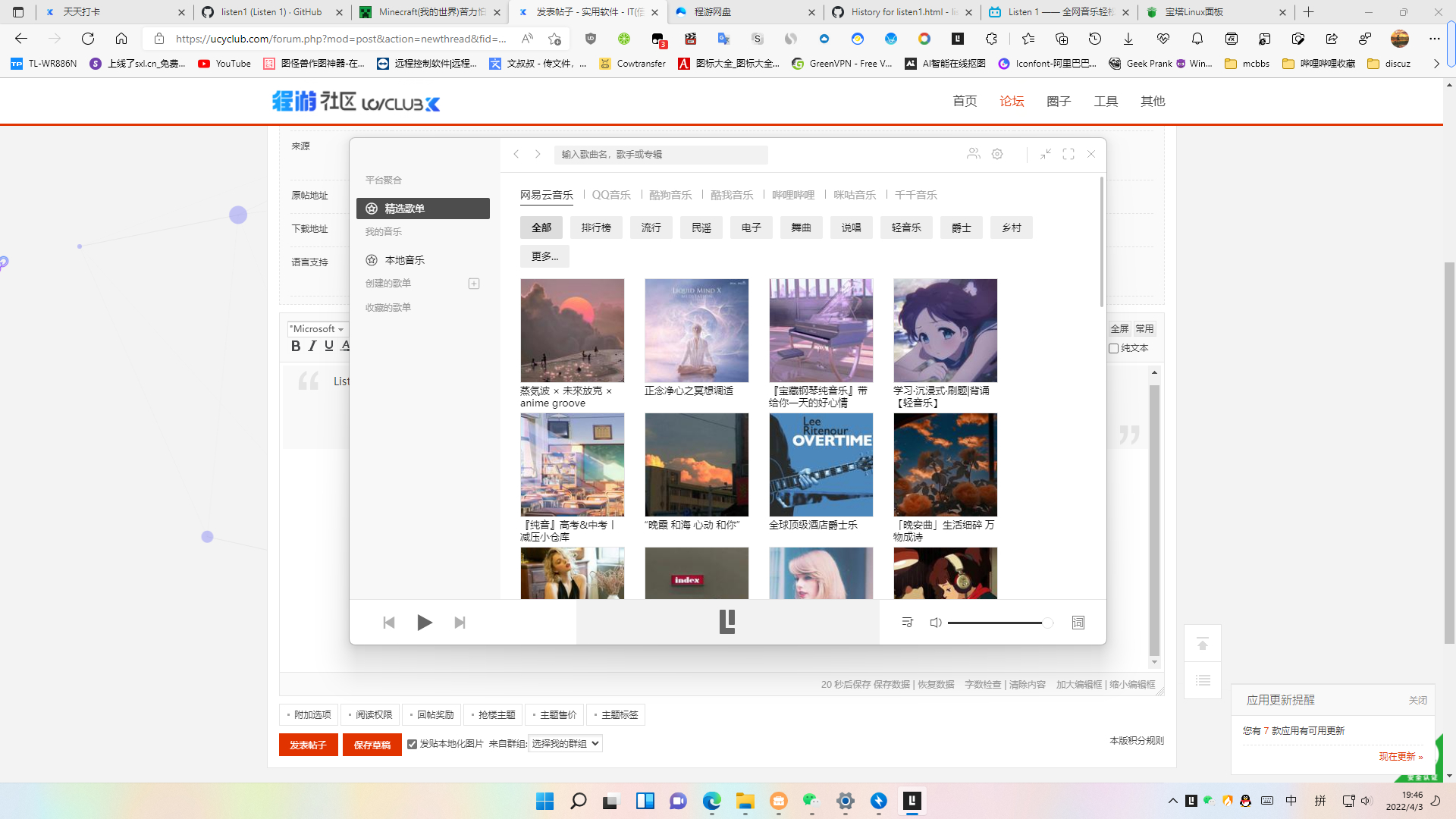
Task: Open the Microsoft font family dropdown
Action: [x=317, y=329]
